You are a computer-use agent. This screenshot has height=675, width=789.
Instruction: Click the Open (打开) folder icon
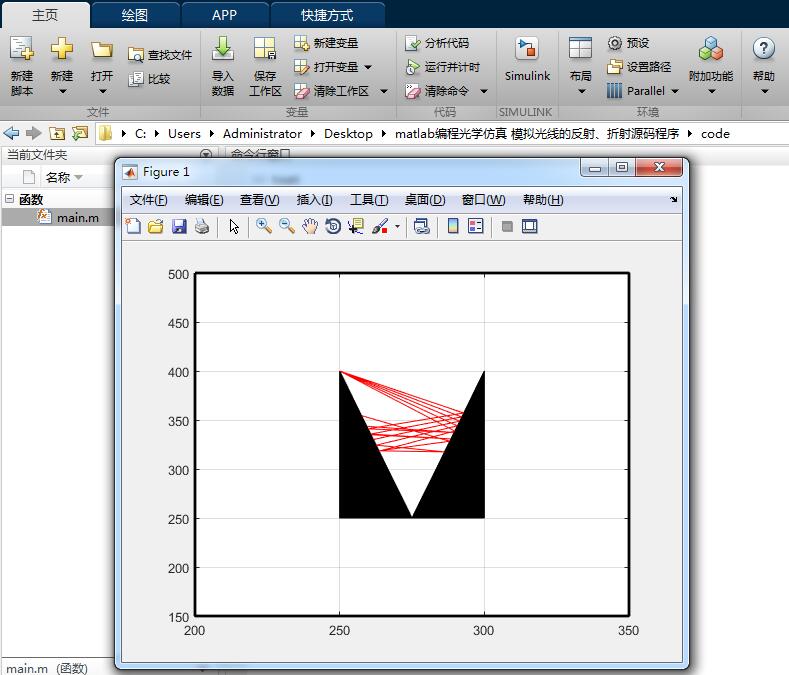[x=102, y=49]
